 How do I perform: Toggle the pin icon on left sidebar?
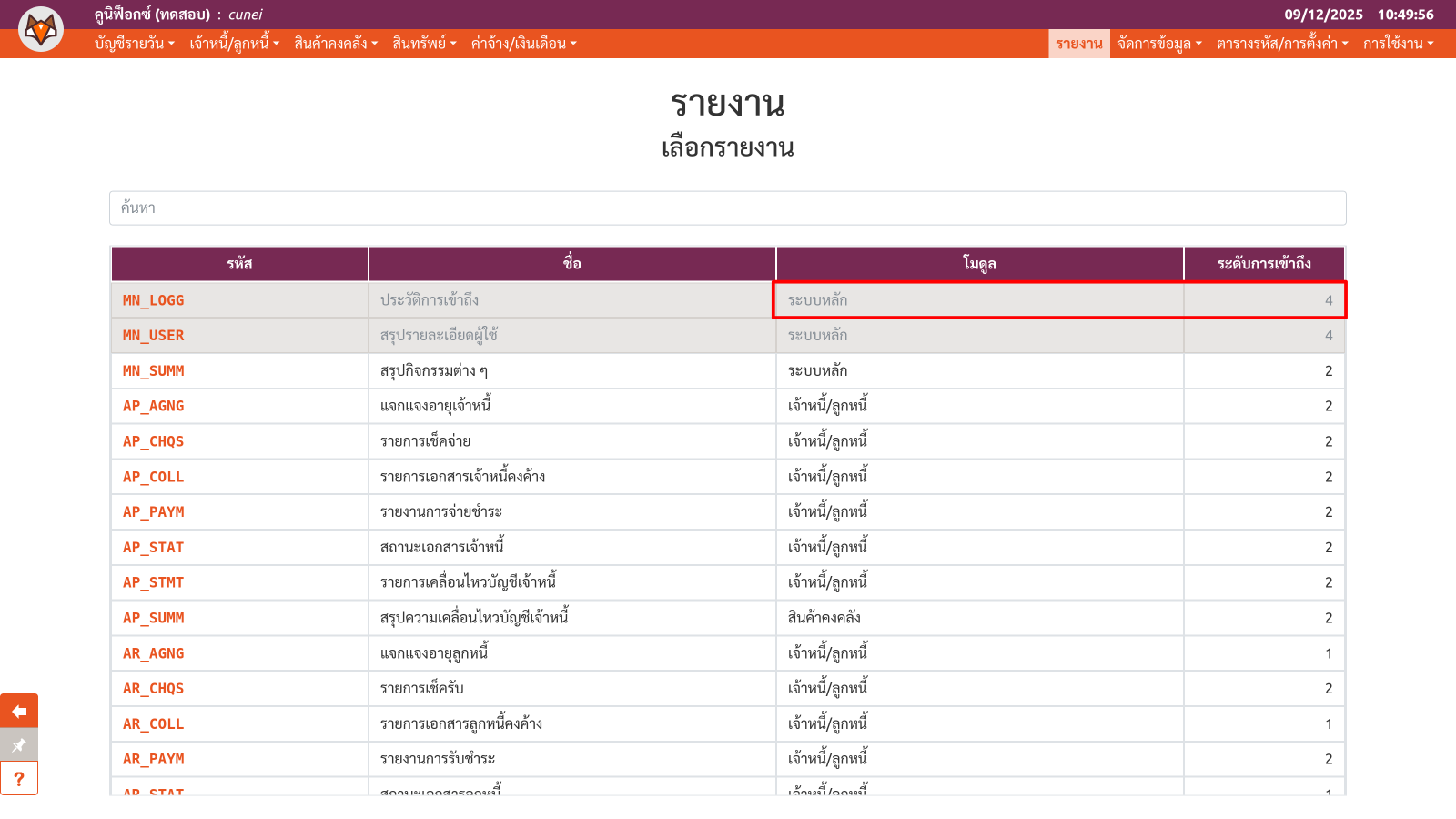(19, 745)
